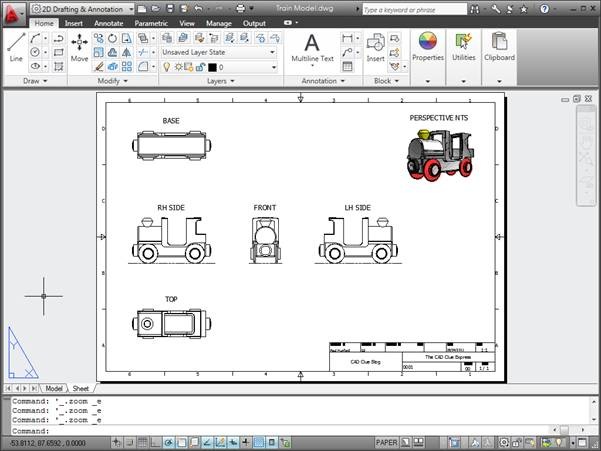Open the Utilities panel
Viewport: 601px width, 451px height.
pyautogui.click(x=464, y=46)
